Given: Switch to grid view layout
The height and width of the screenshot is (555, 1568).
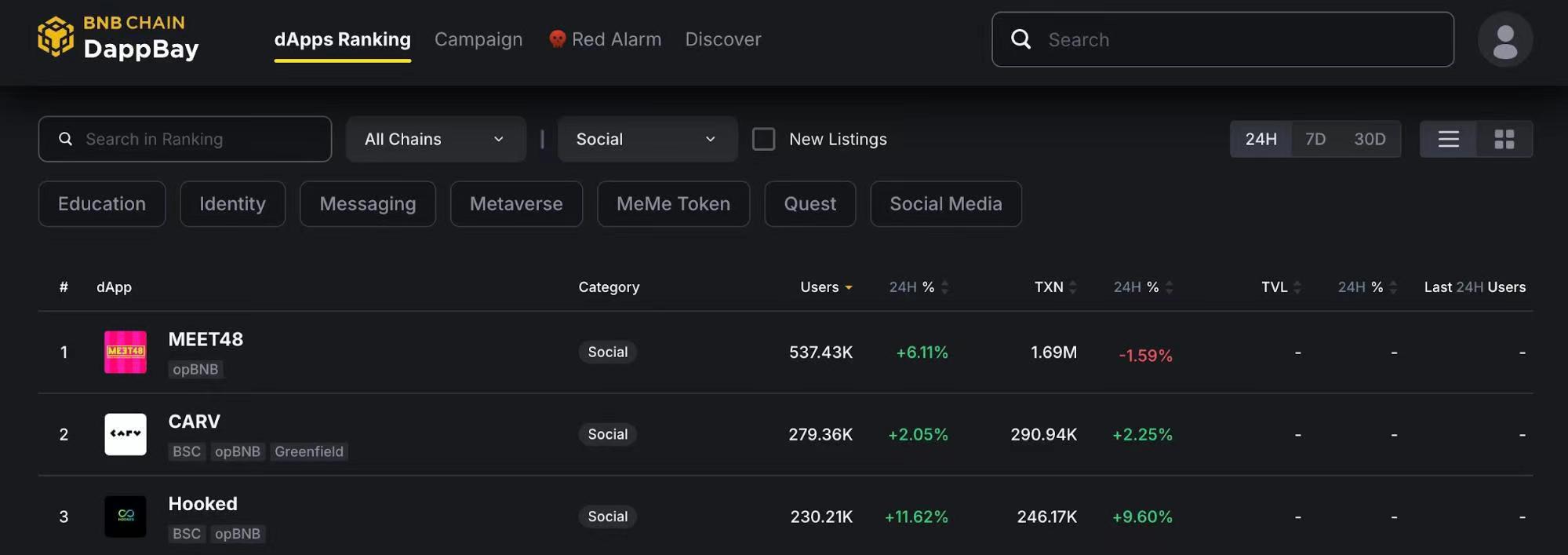Looking at the screenshot, I should pyautogui.click(x=1504, y=139).
